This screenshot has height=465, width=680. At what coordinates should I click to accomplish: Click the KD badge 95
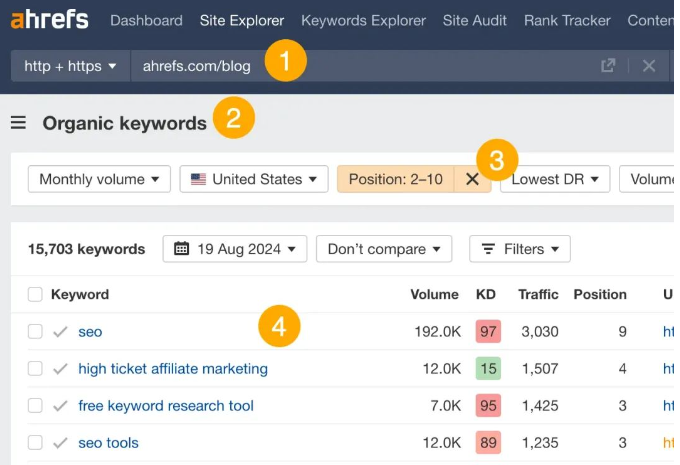click(488, 406)
